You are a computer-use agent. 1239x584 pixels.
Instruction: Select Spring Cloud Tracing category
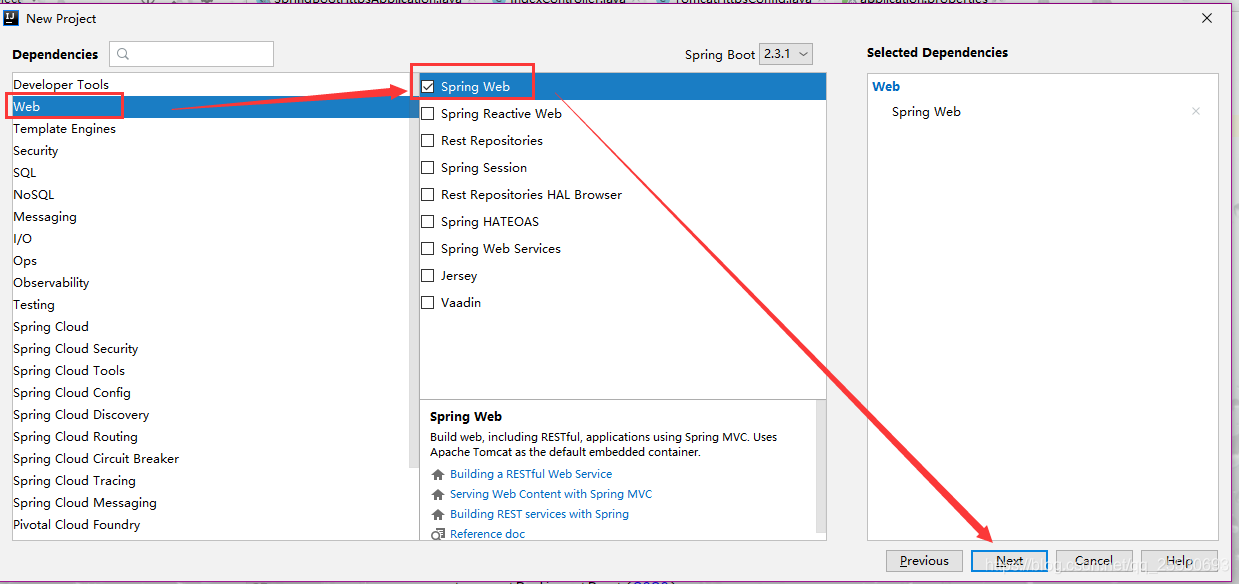coord(210,481)
